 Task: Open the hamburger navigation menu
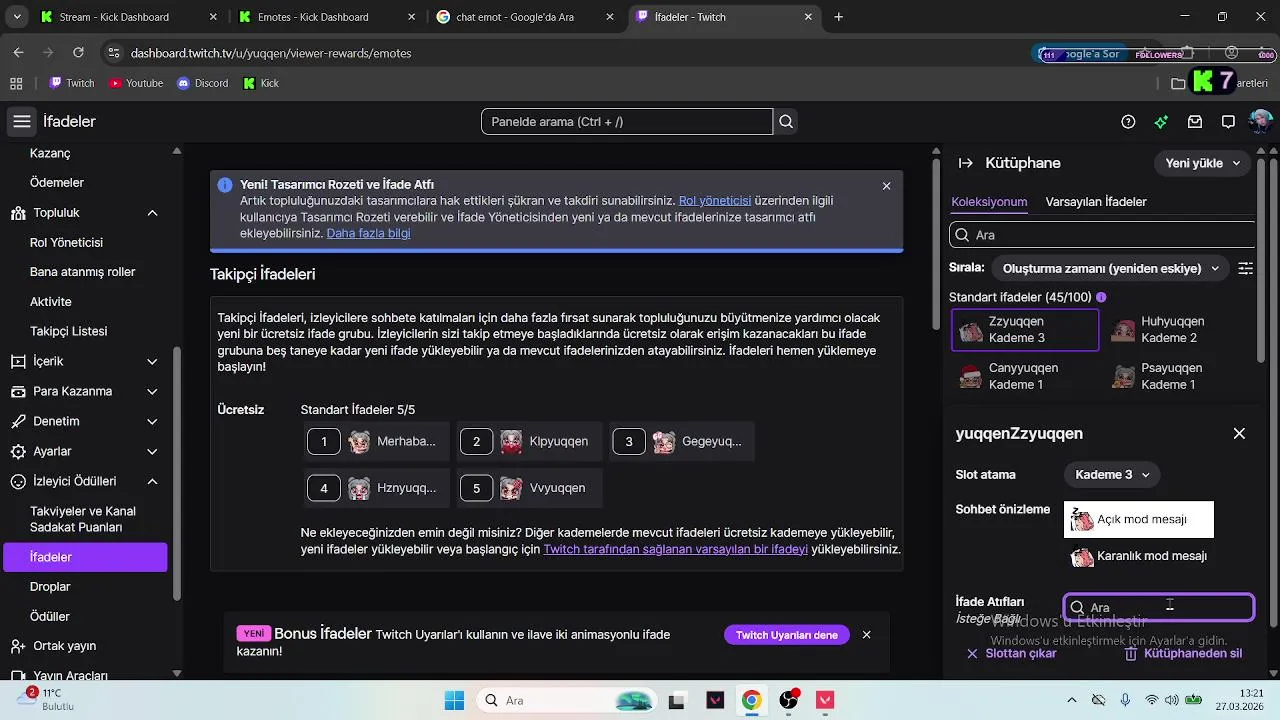22,122
